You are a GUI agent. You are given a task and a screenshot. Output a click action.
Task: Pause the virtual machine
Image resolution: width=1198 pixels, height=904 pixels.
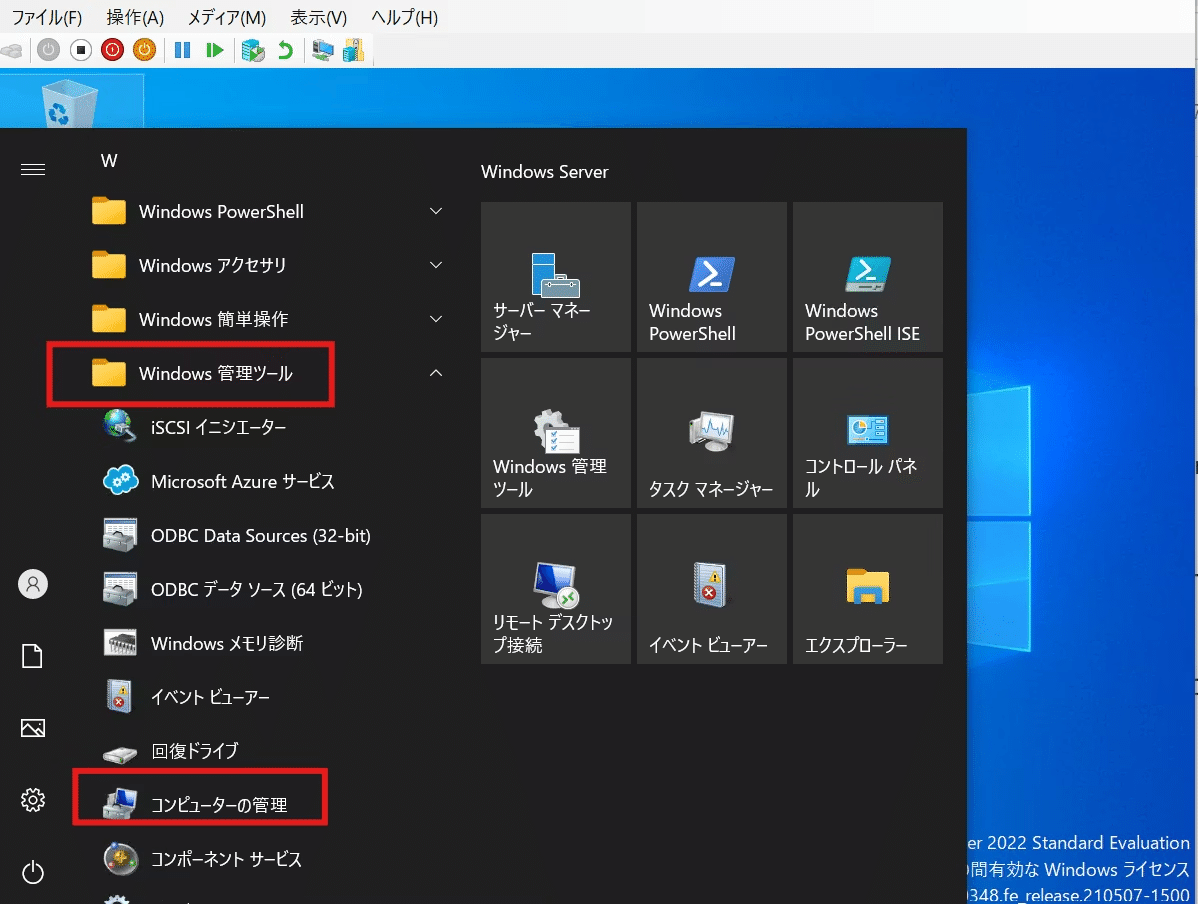182,49
